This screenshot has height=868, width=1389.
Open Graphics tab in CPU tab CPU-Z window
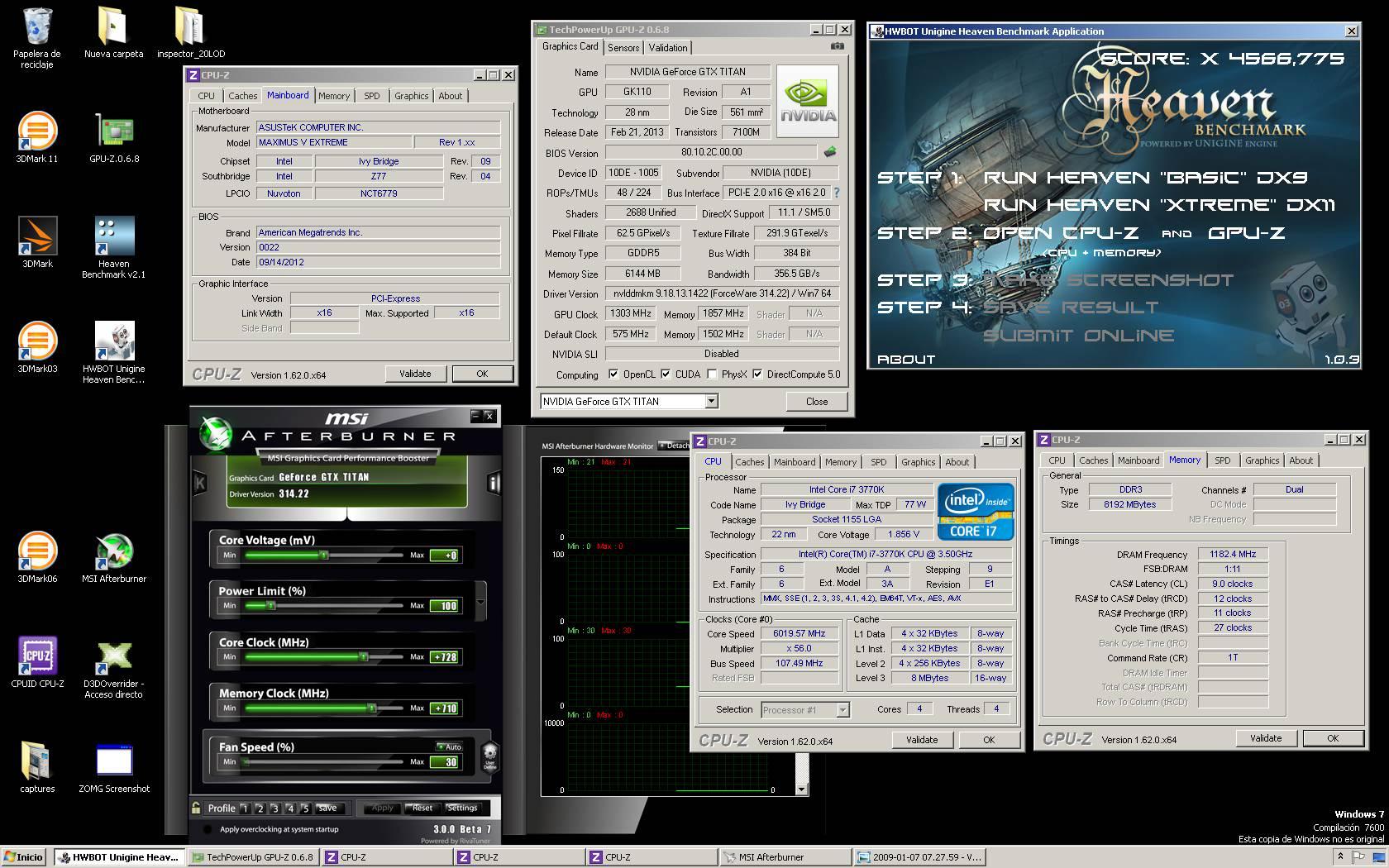(x=918, y=462)
